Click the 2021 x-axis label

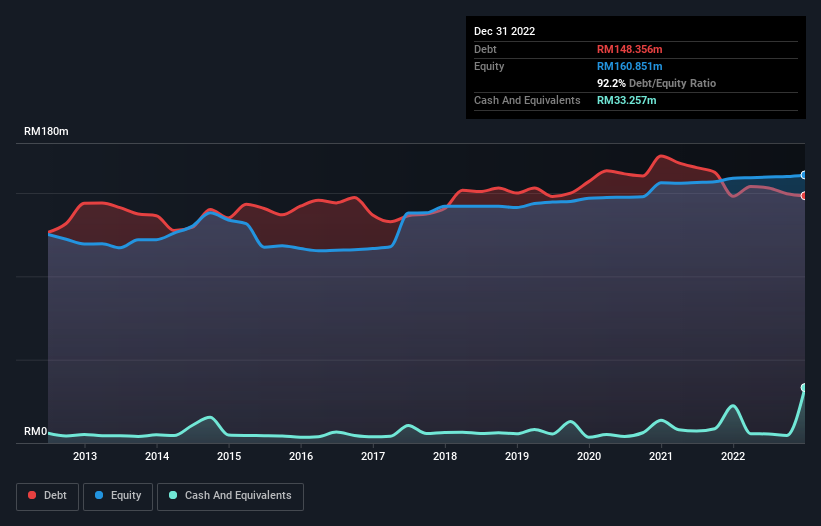(x=661, y=456)
